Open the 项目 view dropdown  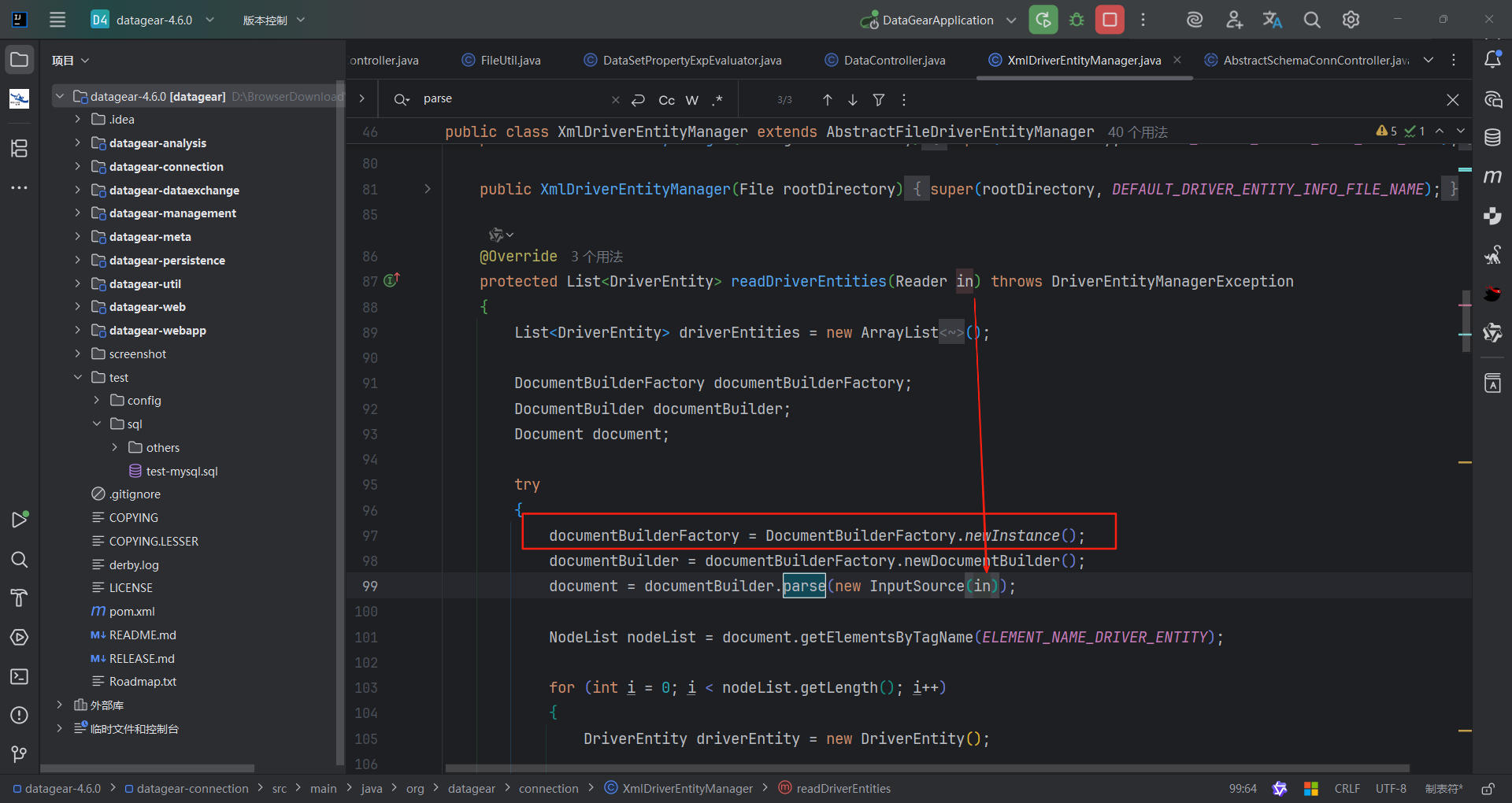click(70, 61)
